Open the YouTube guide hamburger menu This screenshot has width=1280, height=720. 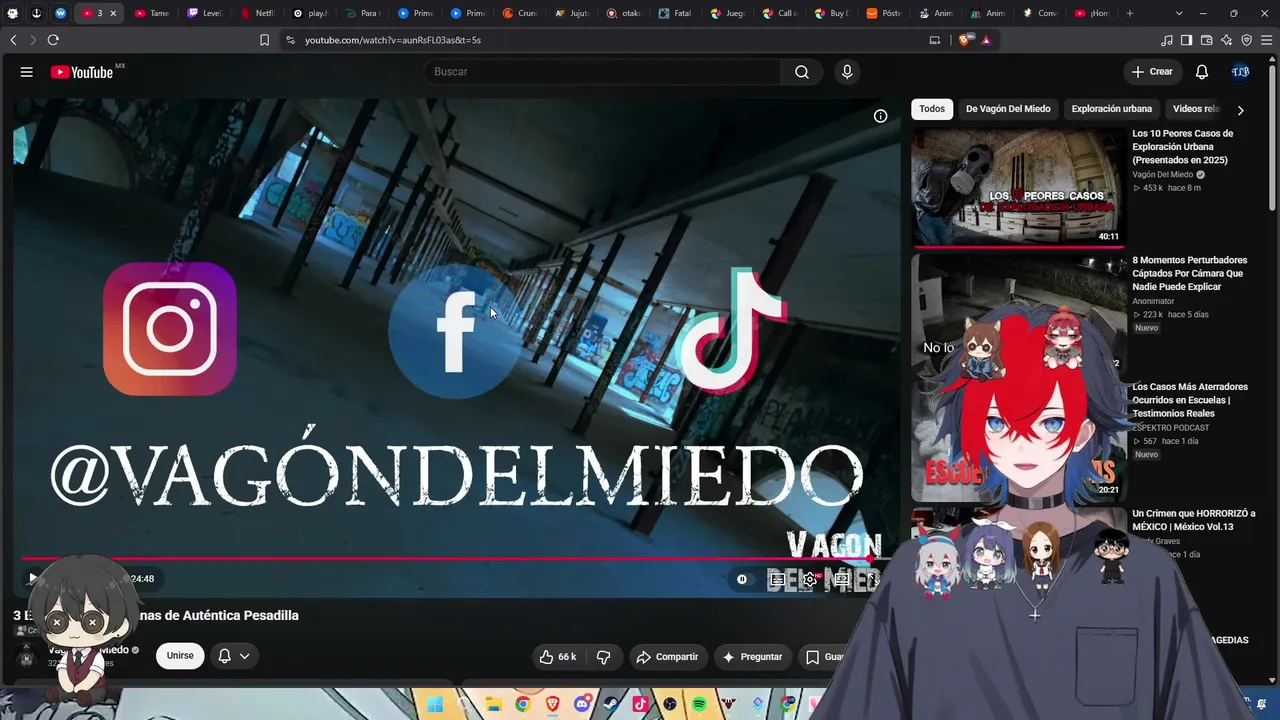[x=27, y=72]
